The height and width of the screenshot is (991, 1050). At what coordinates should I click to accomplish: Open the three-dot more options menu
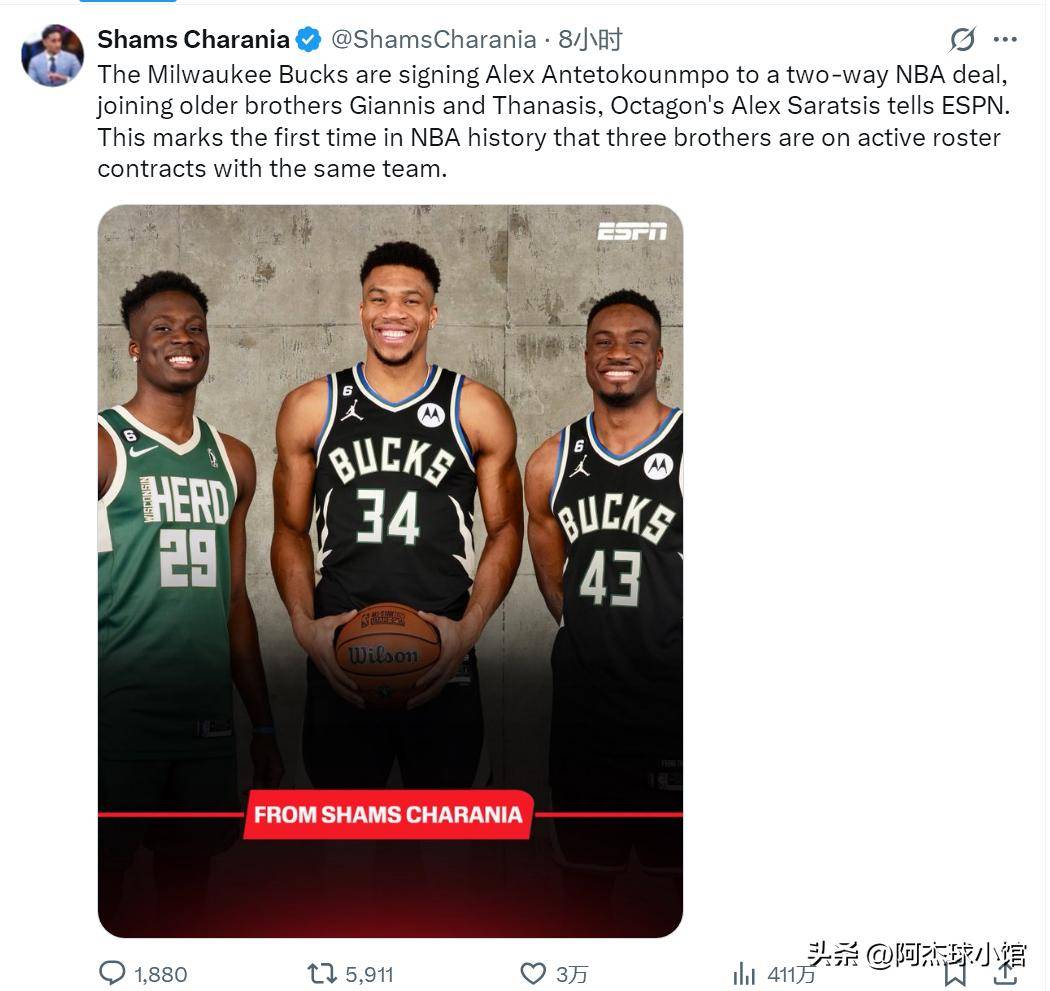1005,40
